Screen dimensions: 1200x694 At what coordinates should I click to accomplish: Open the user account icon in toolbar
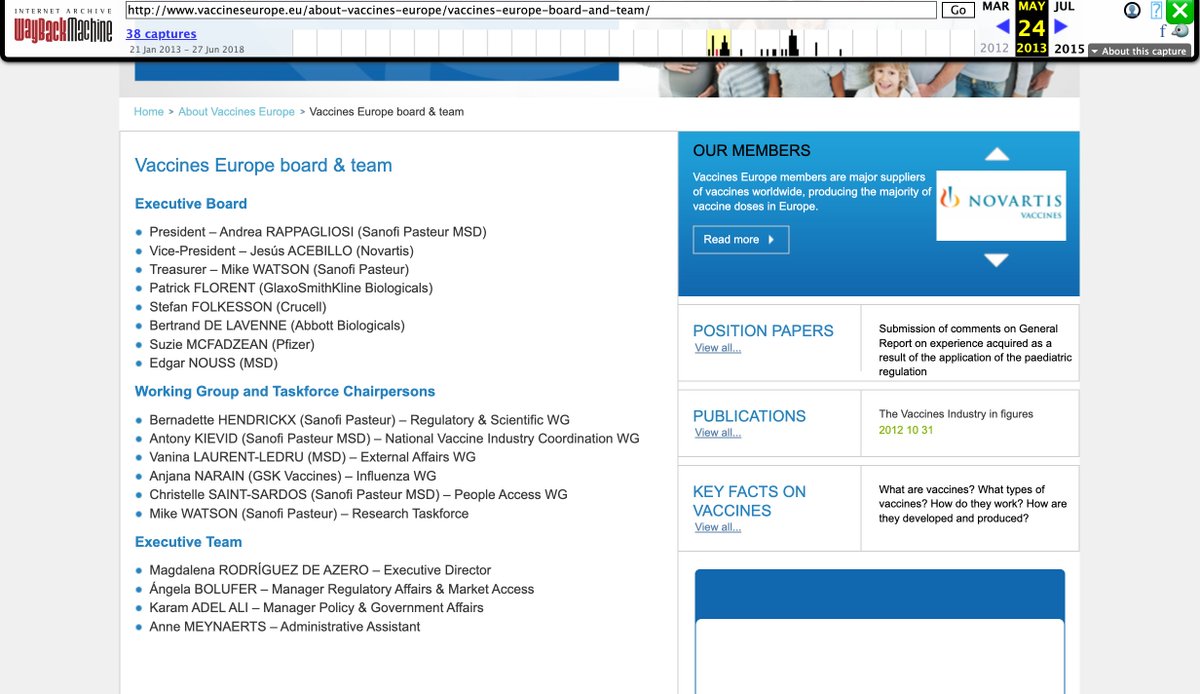click(1132, 11)
